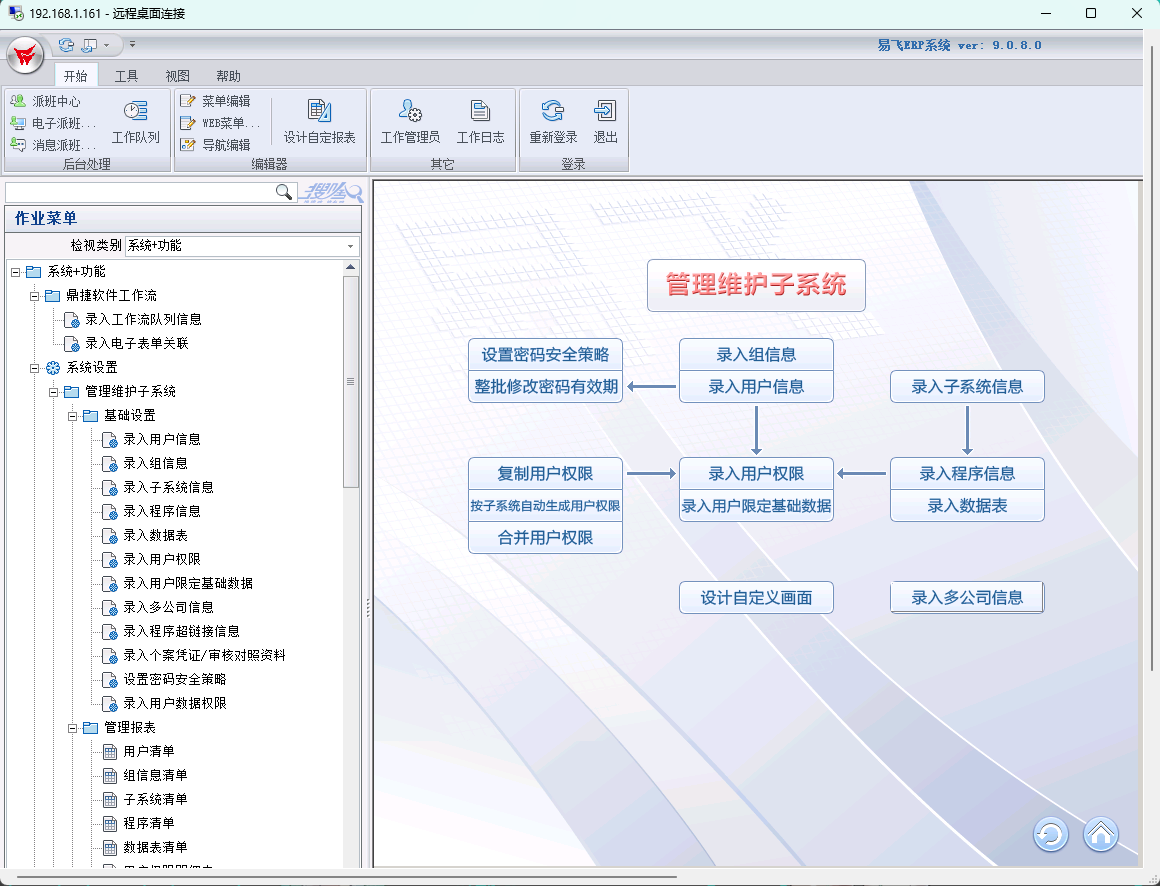Click the home icon at bottom right
This screenshot has height=886, width=1160.
pyautogui.click(x=1100, y=834)
